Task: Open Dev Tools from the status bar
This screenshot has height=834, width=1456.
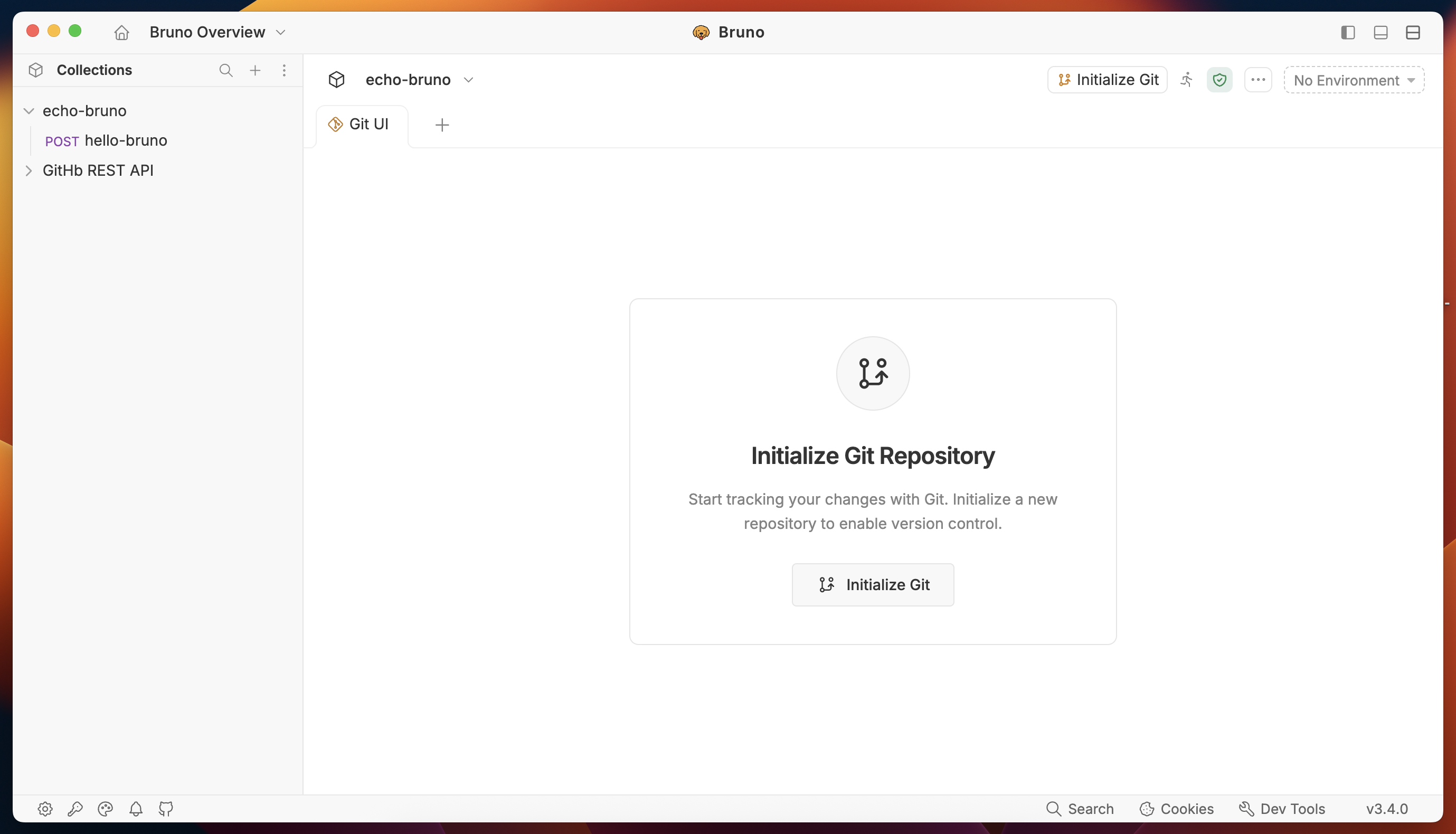Action: coord(1282,809)
